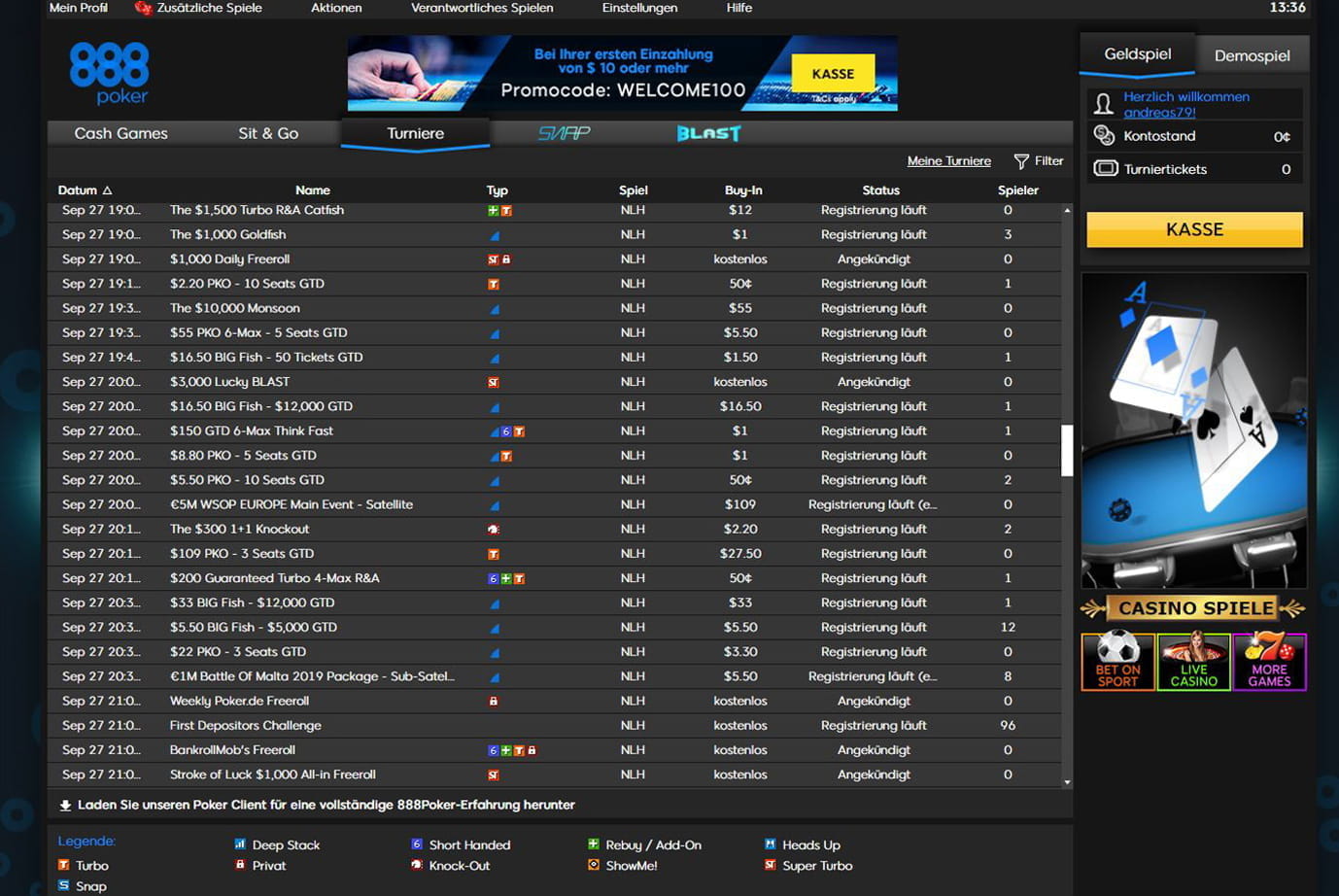Click the turbo icon of $109 PKO - 3 Seats GTD
The image size is (1339, 896).
tap(494, 554)
